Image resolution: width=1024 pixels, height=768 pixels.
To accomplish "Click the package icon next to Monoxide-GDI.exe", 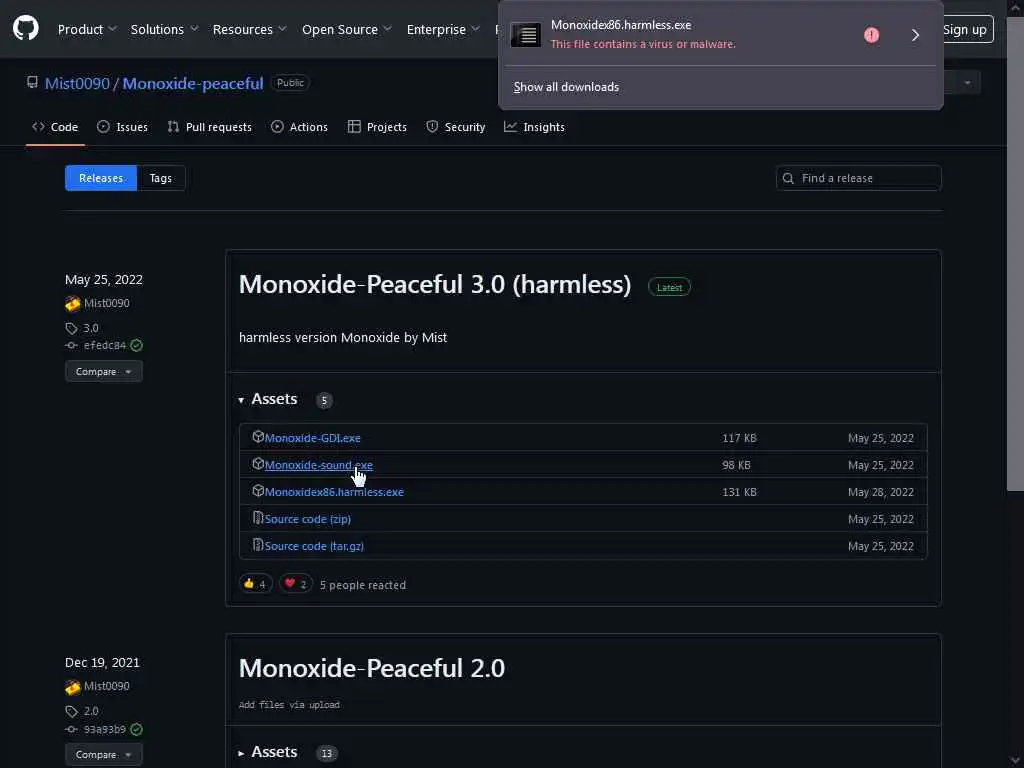I will coord(258,437).
